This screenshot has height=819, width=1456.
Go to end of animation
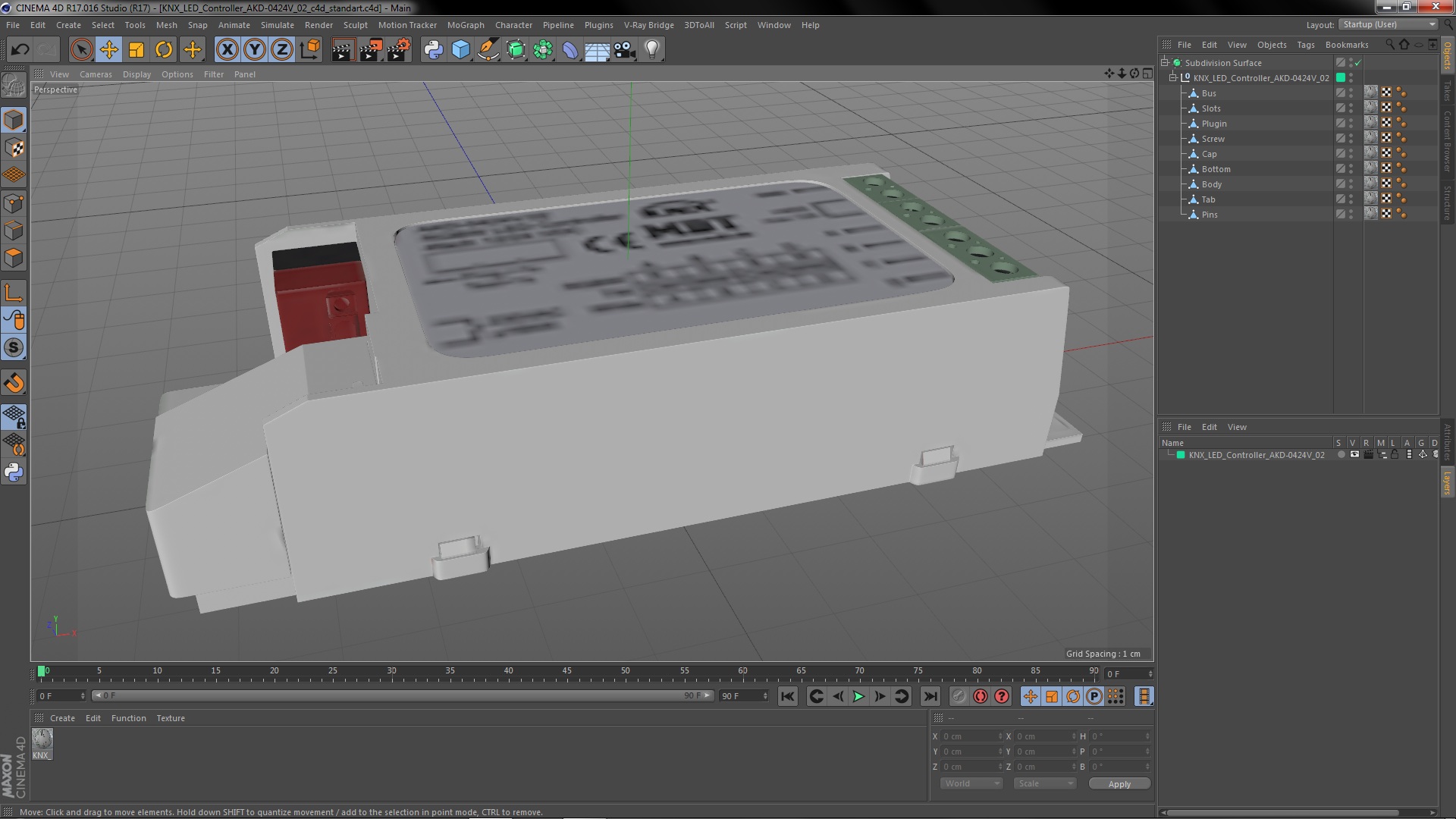(930, 696)
